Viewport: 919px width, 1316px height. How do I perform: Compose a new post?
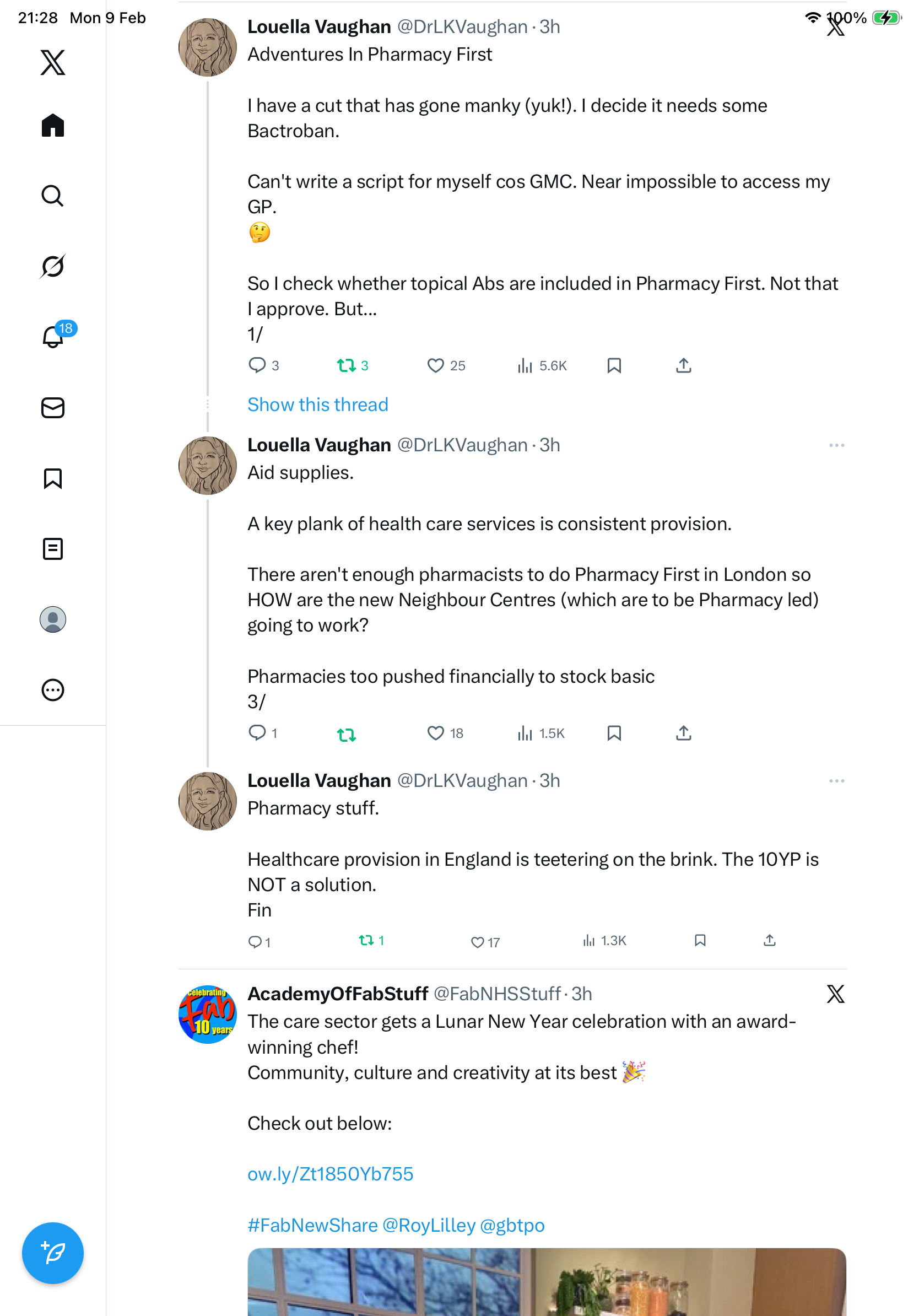point(53,1253)
